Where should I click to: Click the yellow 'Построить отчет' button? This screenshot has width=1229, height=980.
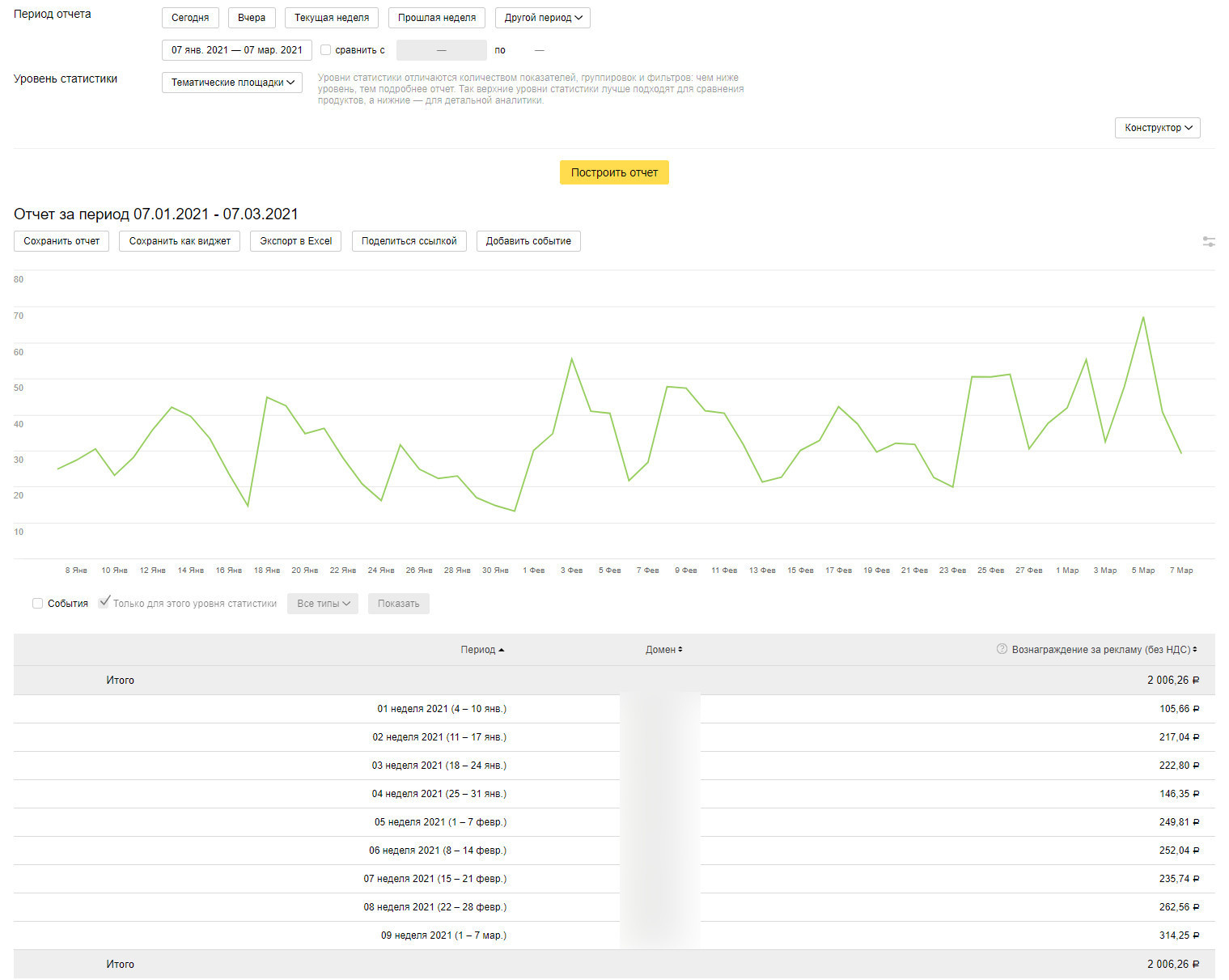click(614, 172)
